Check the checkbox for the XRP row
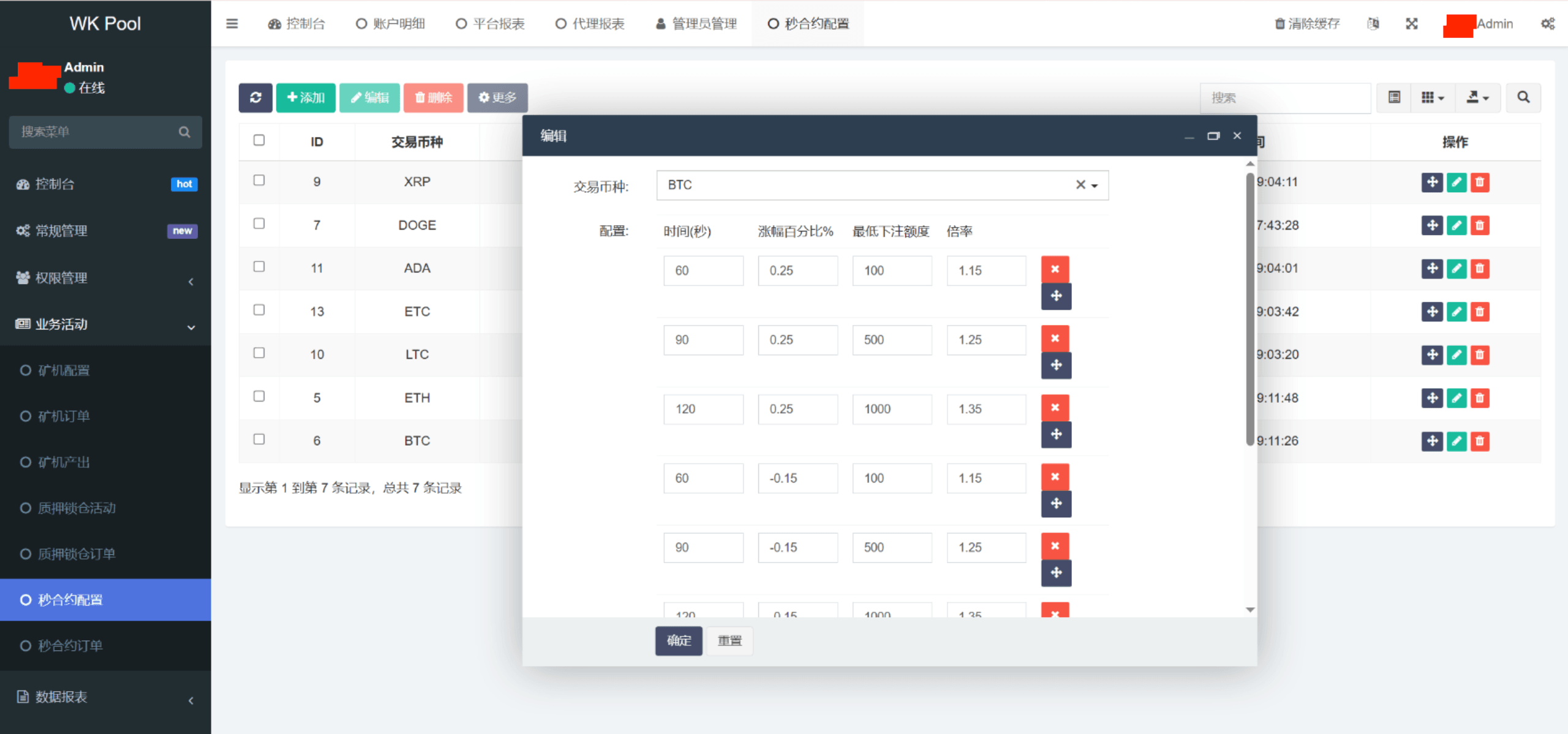The image size is (1568, 734). coord(259,181)
